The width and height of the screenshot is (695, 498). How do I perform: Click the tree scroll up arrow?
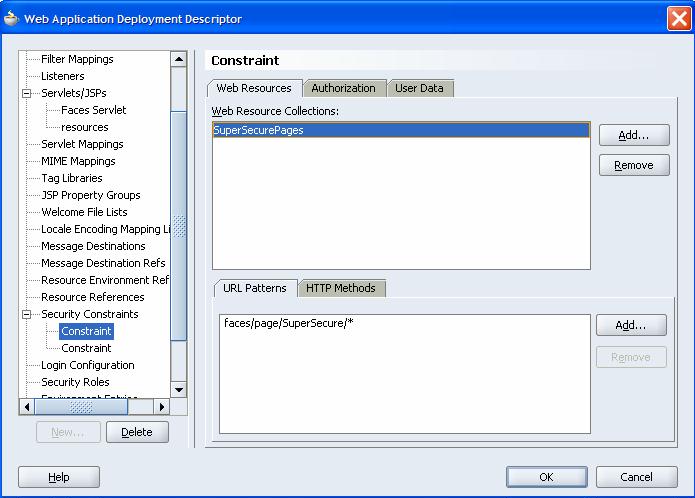point(179,59)
